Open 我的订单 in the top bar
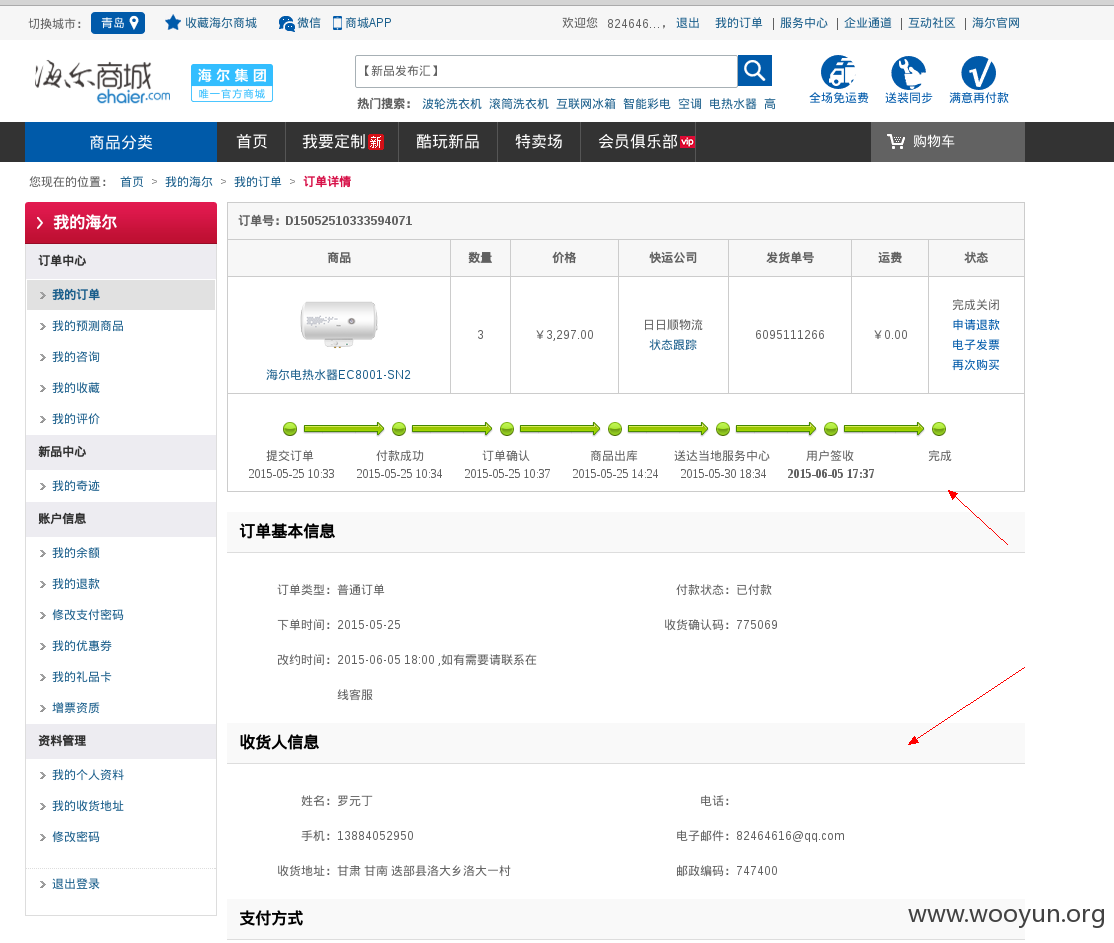1114x943 pixels. [x=738, y=23]
